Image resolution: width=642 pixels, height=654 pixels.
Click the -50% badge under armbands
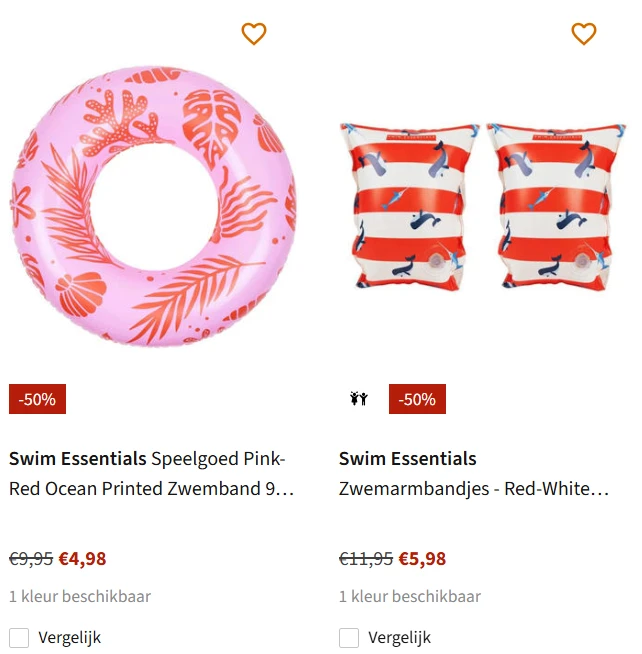pos(417,399)
